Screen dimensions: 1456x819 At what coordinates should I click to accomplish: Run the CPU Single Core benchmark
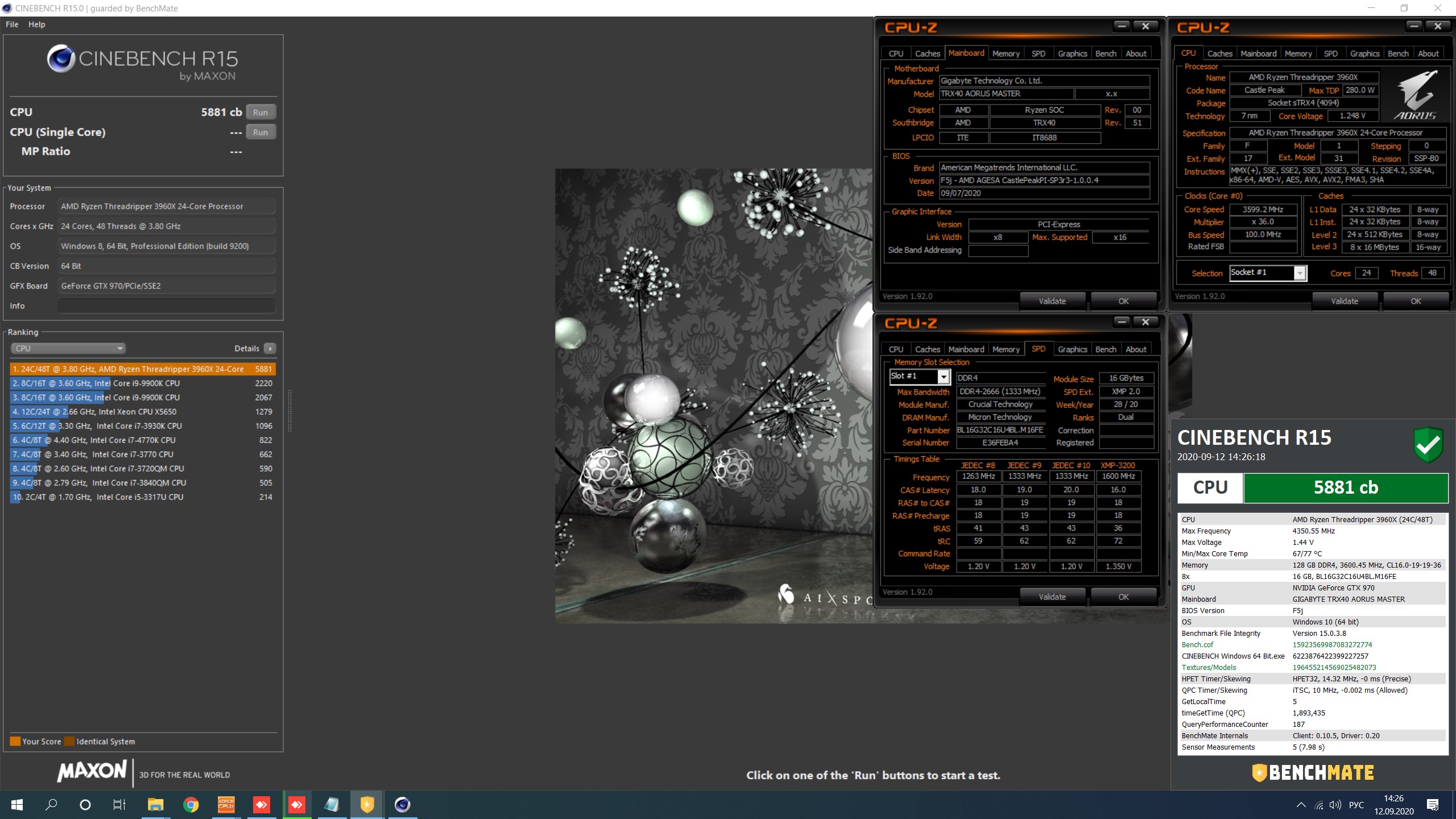(x=260, y=132)
